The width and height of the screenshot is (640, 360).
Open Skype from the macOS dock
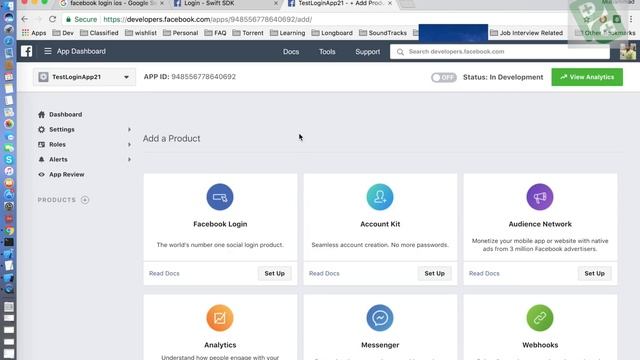point(9,160)
